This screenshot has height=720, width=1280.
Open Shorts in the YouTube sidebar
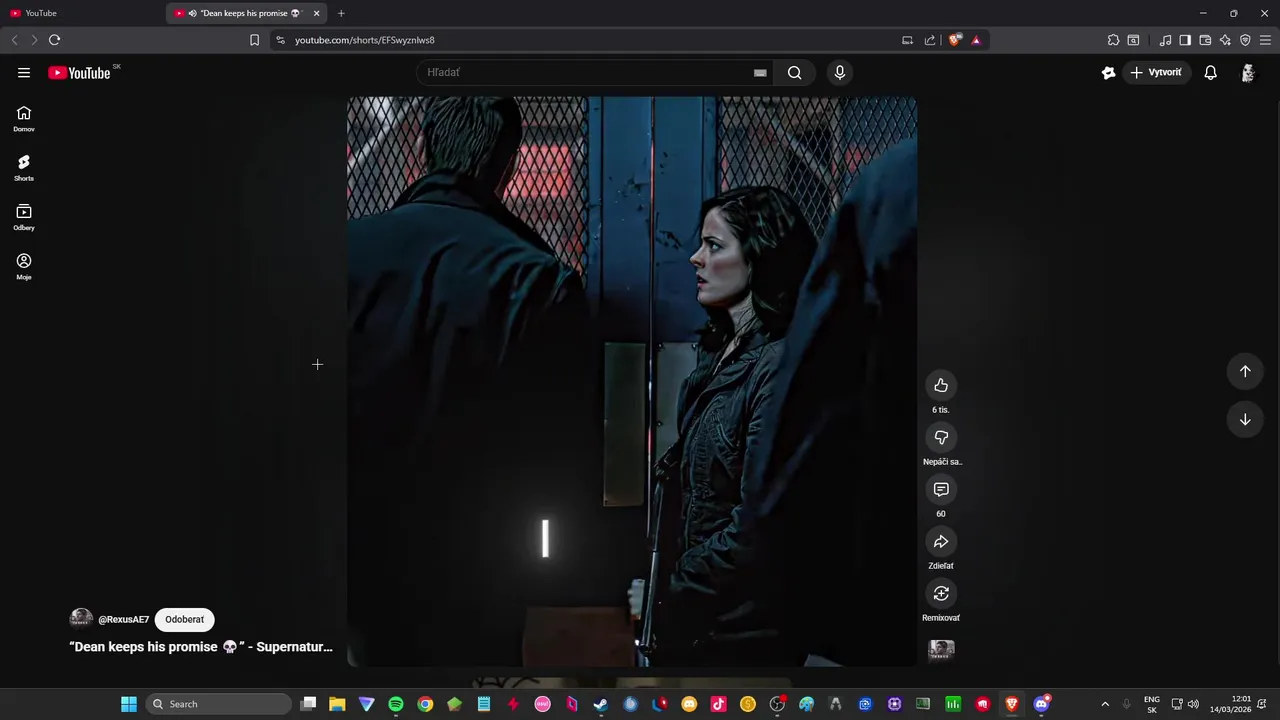point(24,168)
